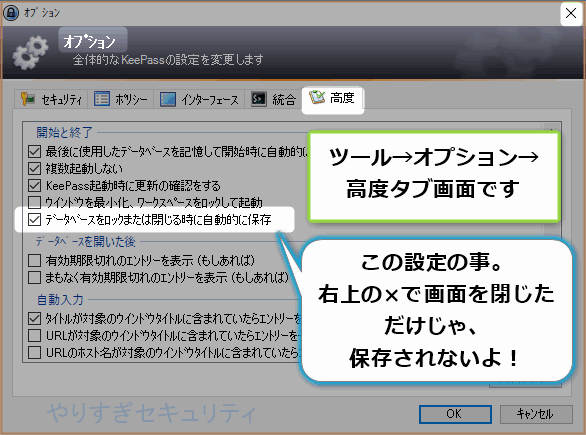Confirm settings with the OK button
Viewport: 586px width, 435px height.
click(x=455, y=414)
